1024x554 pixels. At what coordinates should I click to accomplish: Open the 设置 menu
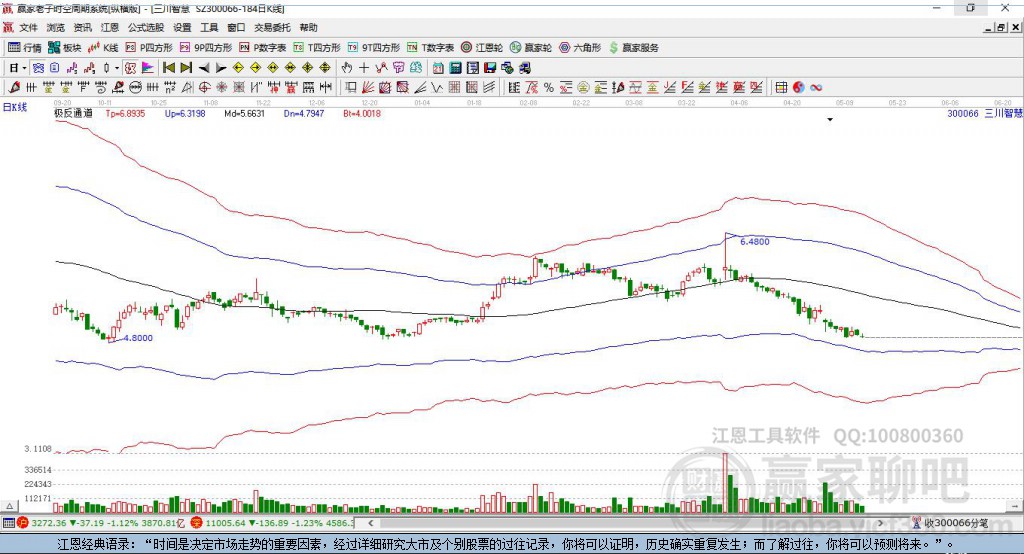182,27
